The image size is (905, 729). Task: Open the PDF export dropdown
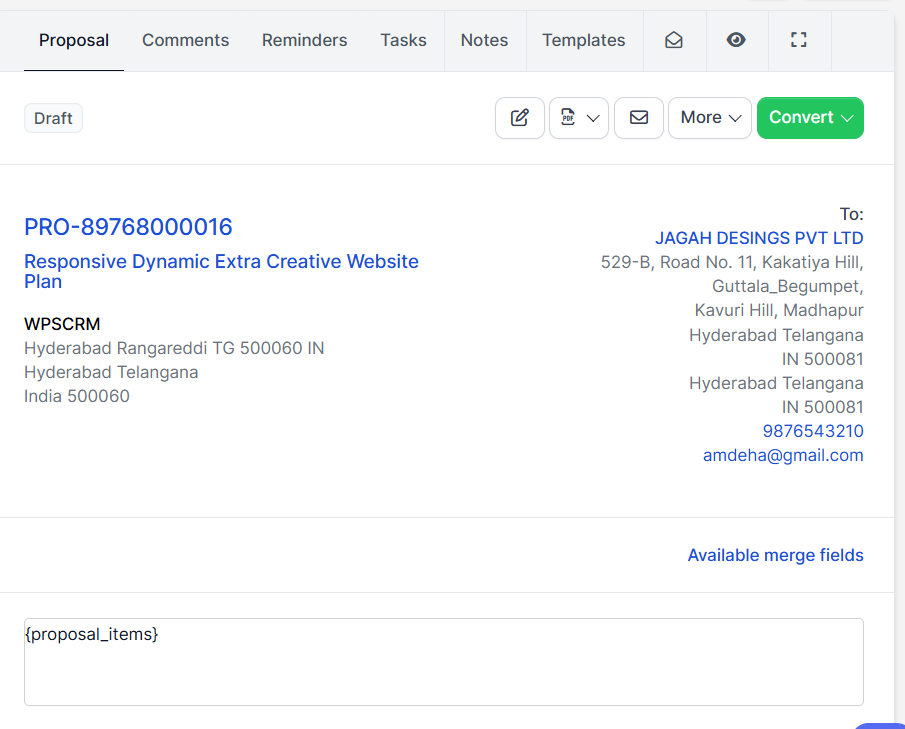point(579,118)
